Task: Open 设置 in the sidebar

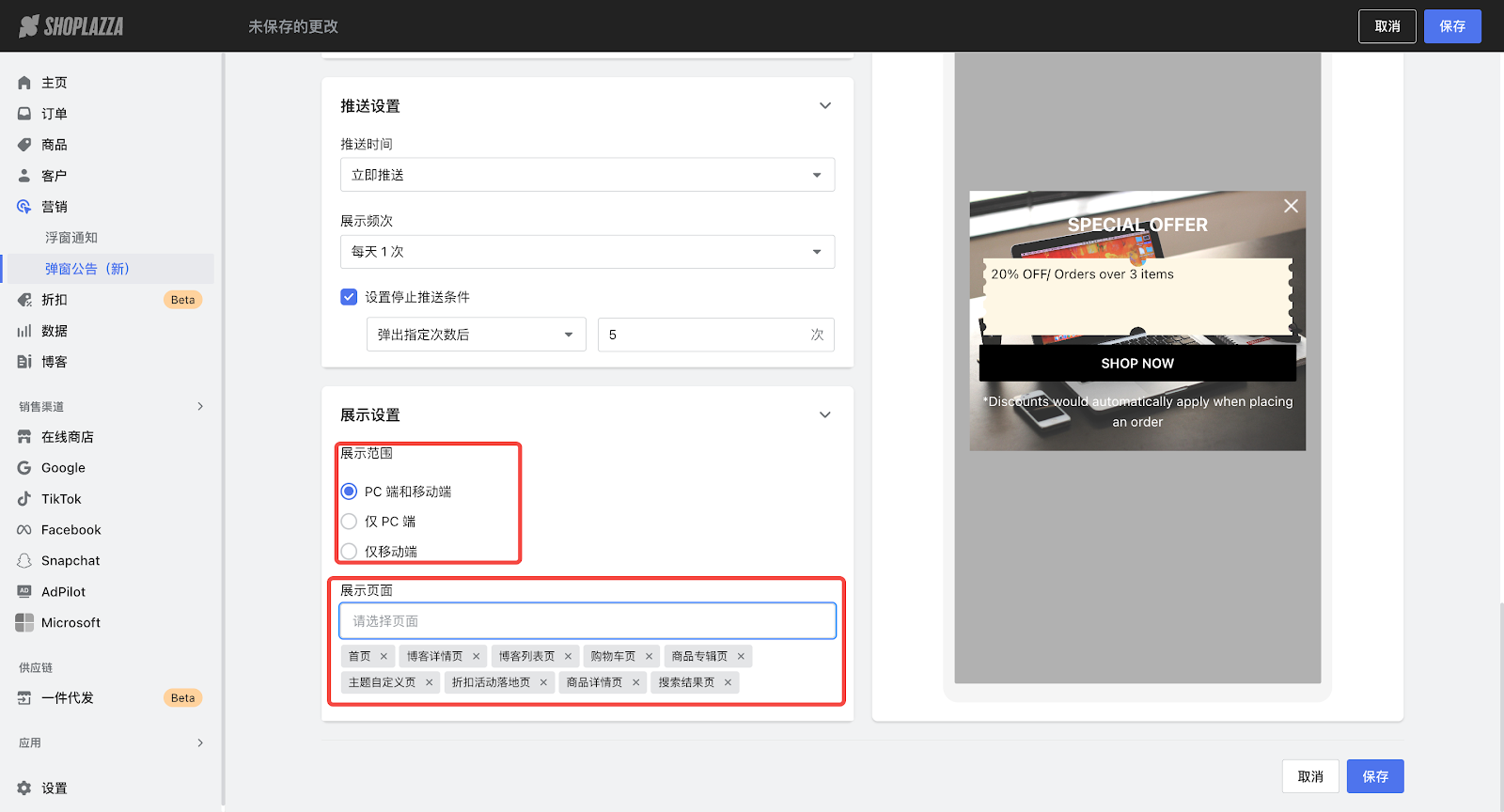Action: click(55, 789)
